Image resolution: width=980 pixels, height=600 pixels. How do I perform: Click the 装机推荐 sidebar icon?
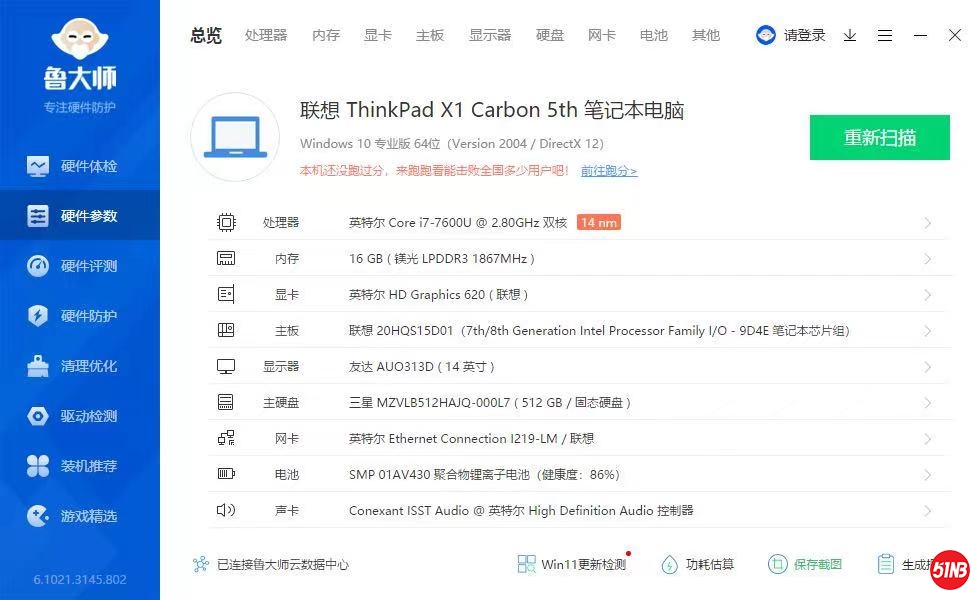click(x=38, y=466)
